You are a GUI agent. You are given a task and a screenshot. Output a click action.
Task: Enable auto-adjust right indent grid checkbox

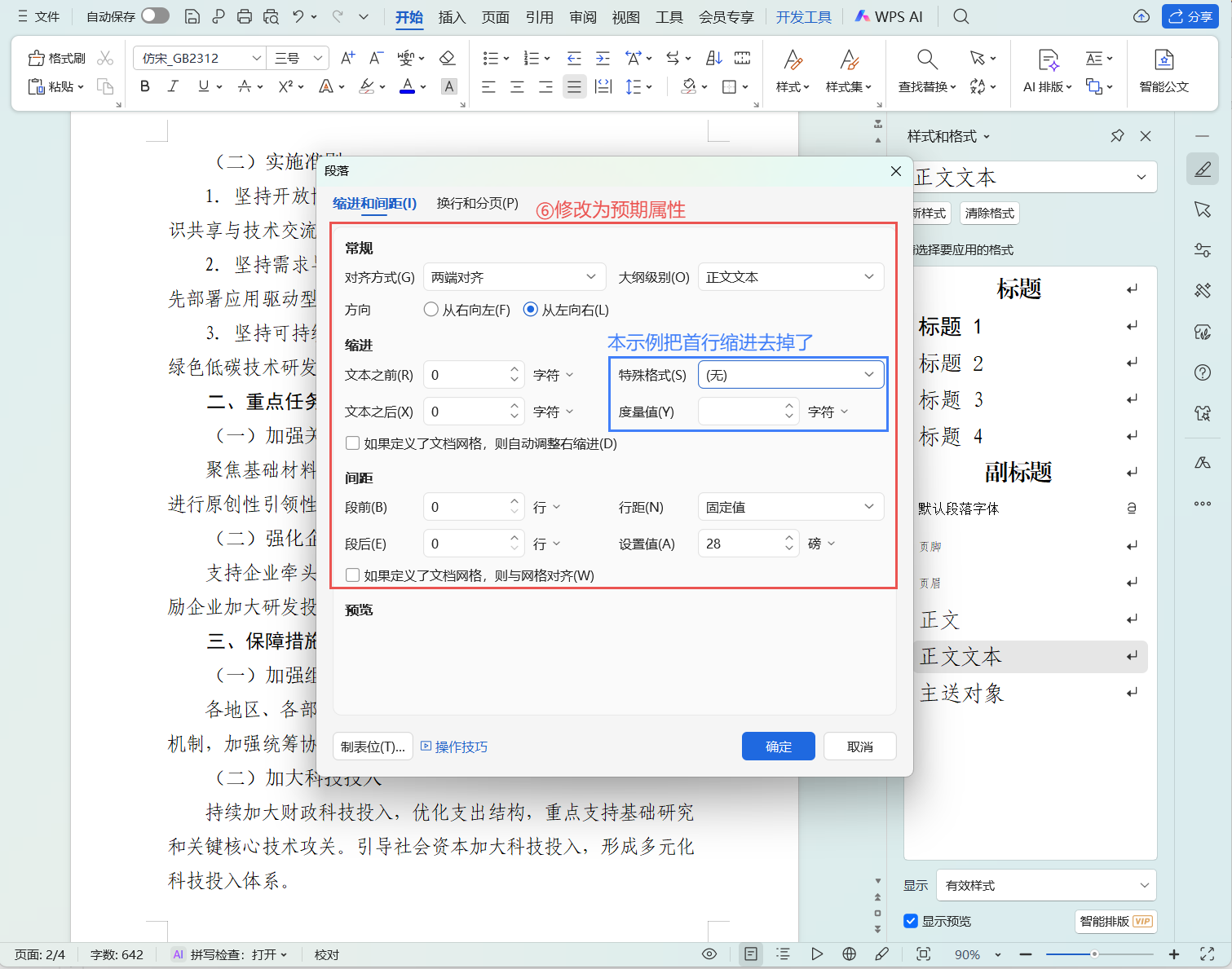353,443
